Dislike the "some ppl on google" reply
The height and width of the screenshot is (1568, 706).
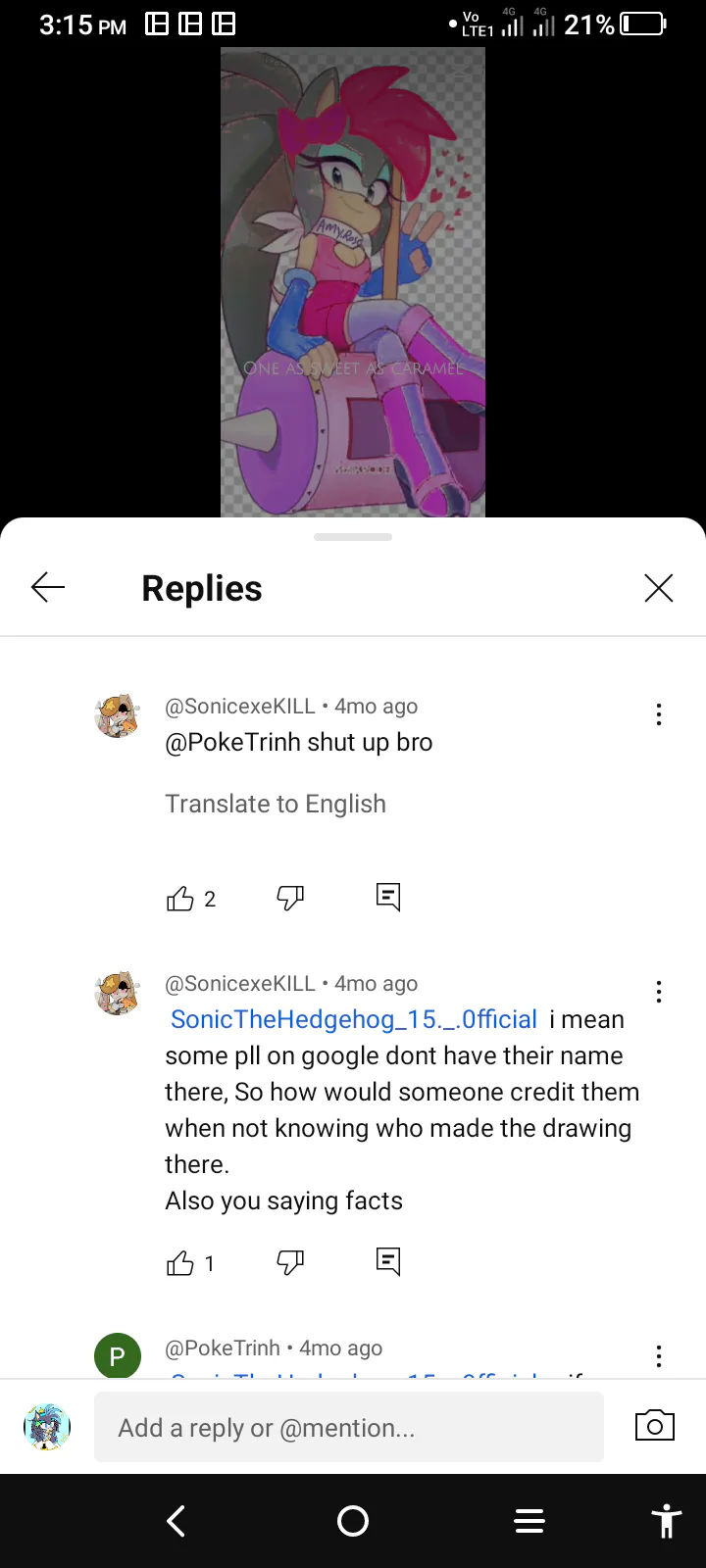click(x=290, y=1262)
